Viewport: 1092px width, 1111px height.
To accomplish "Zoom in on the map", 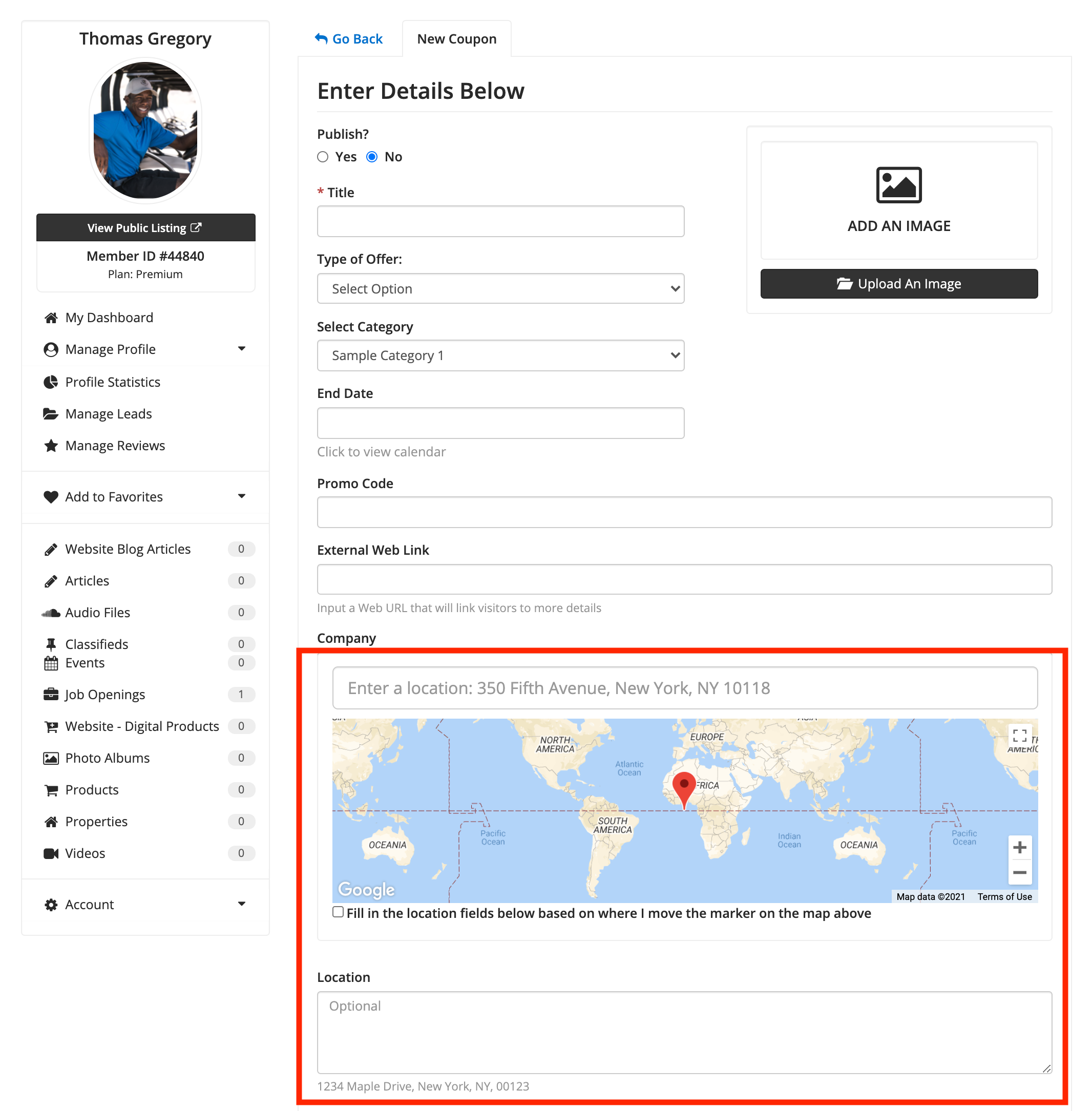I will [x=1019, y=847].
